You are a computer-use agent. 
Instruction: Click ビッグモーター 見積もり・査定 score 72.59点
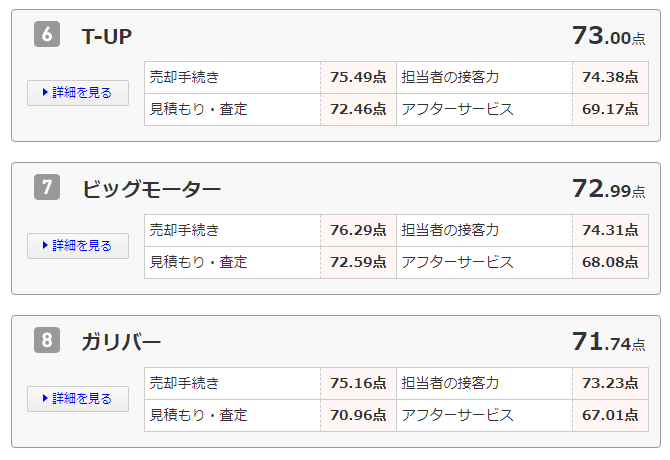[x=358, y=262]
